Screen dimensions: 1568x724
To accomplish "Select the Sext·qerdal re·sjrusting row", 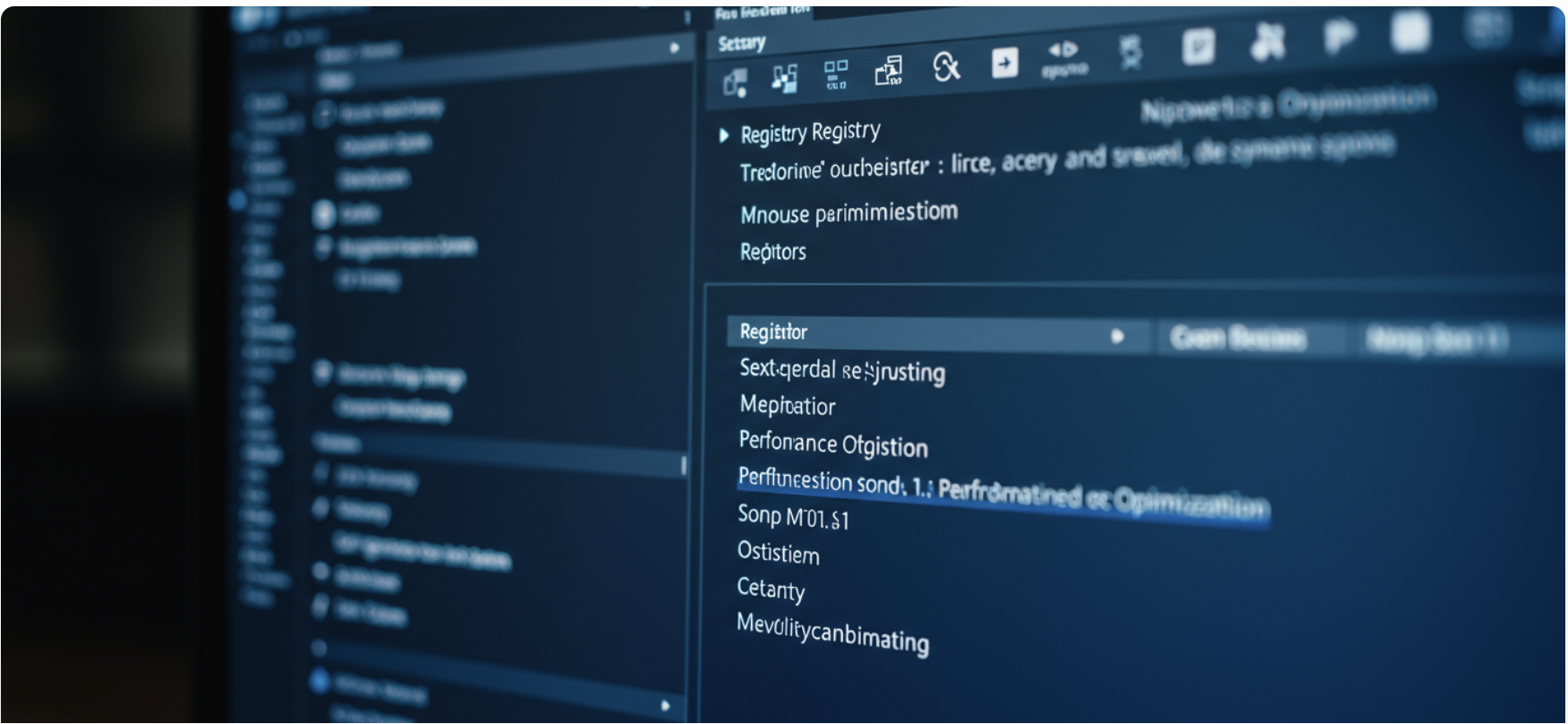I will (842, 370).
